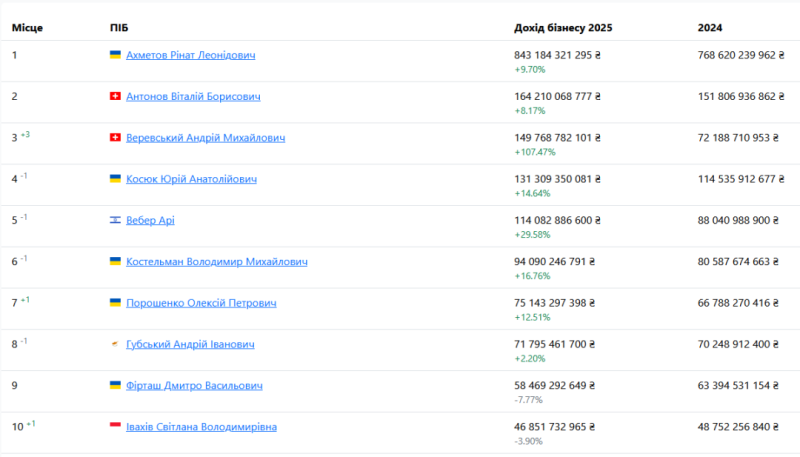This screenshot has height=457, width=800.
Task: Click the Israeli flag next to Вебер Арі
Action: click(115, 220)
